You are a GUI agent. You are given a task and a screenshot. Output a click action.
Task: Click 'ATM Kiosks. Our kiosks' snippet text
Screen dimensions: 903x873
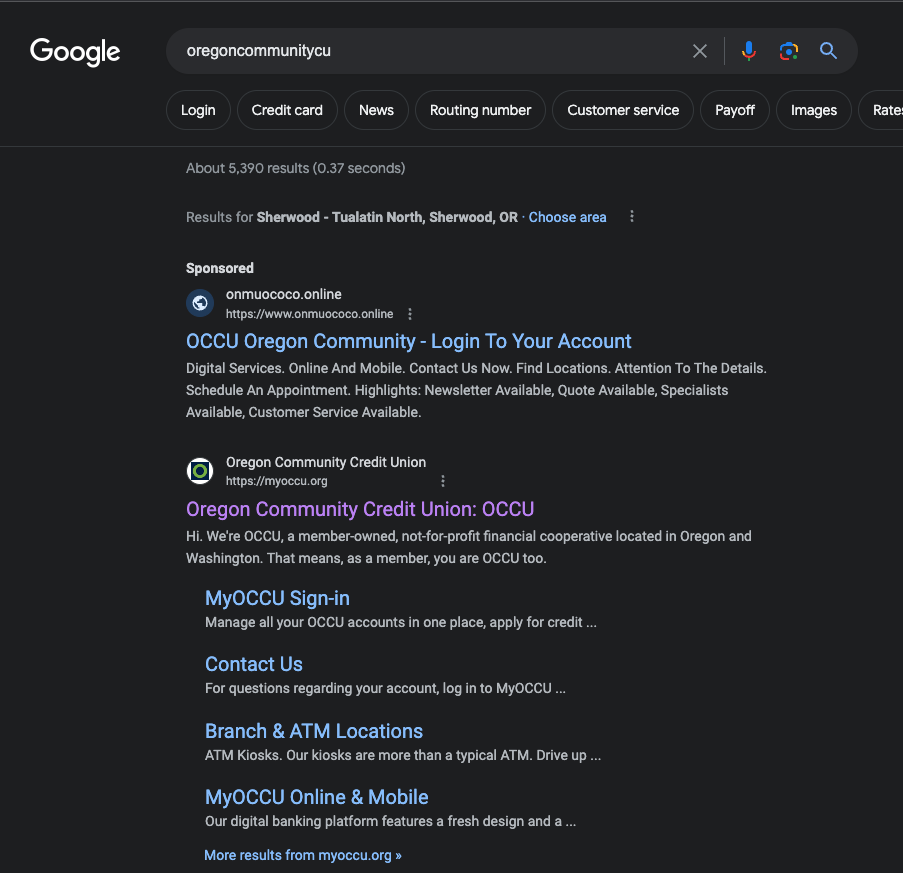pyautogui.click(x=403, y=756)
